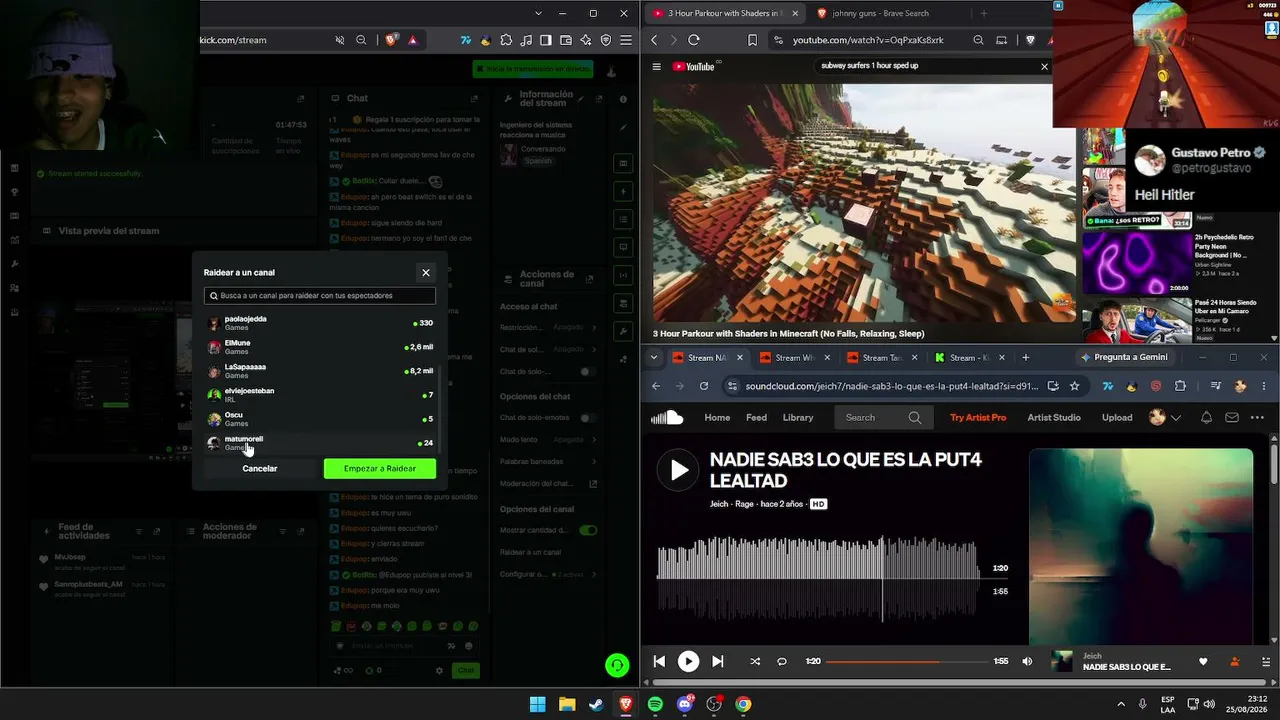Seek on the SoundCloud bottom progress bar

click(x=908, y=661)
